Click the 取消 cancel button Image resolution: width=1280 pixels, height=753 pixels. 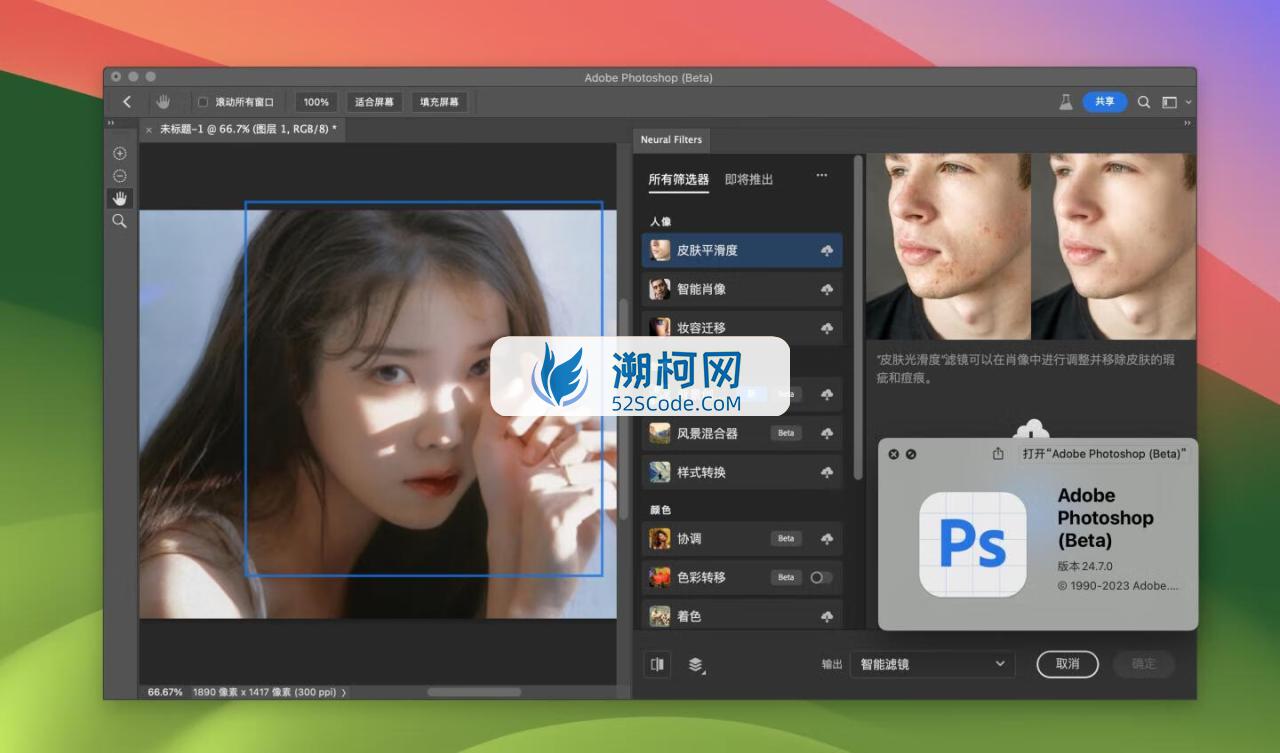(1067, 664)
